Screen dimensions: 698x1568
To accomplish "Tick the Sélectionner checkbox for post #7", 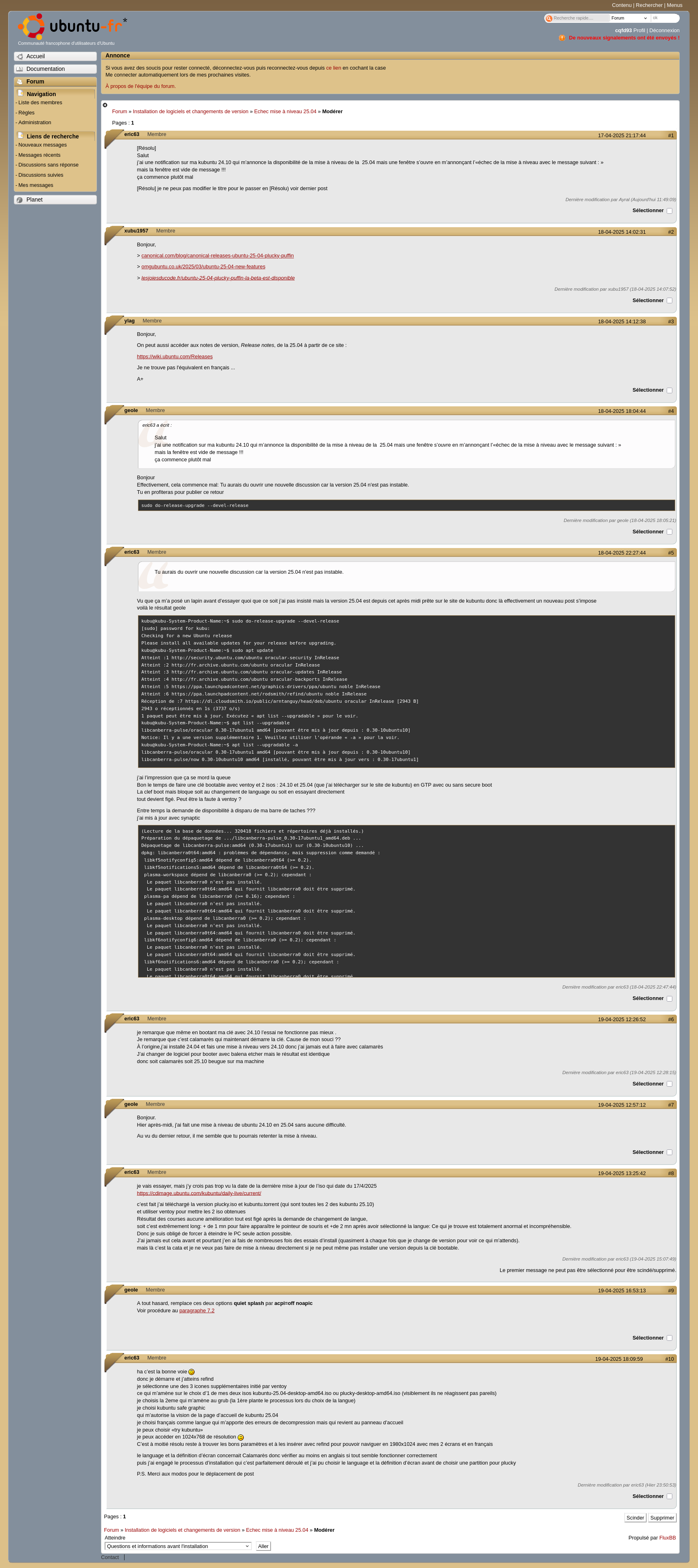I will coord(670,1153).
